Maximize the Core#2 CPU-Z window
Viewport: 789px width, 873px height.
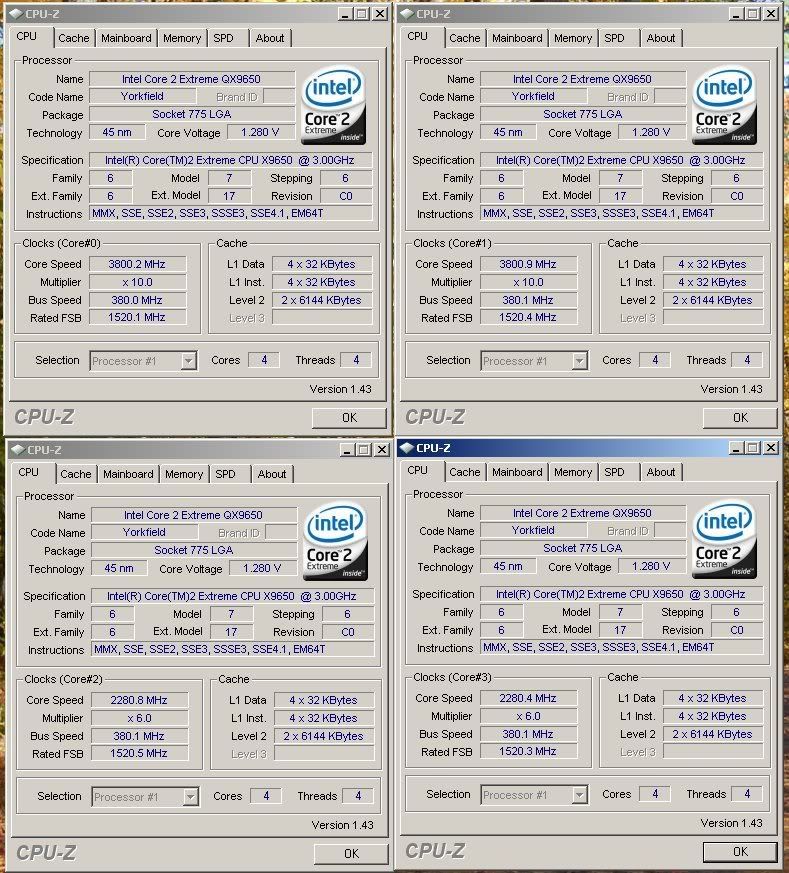tap(364, 450)
